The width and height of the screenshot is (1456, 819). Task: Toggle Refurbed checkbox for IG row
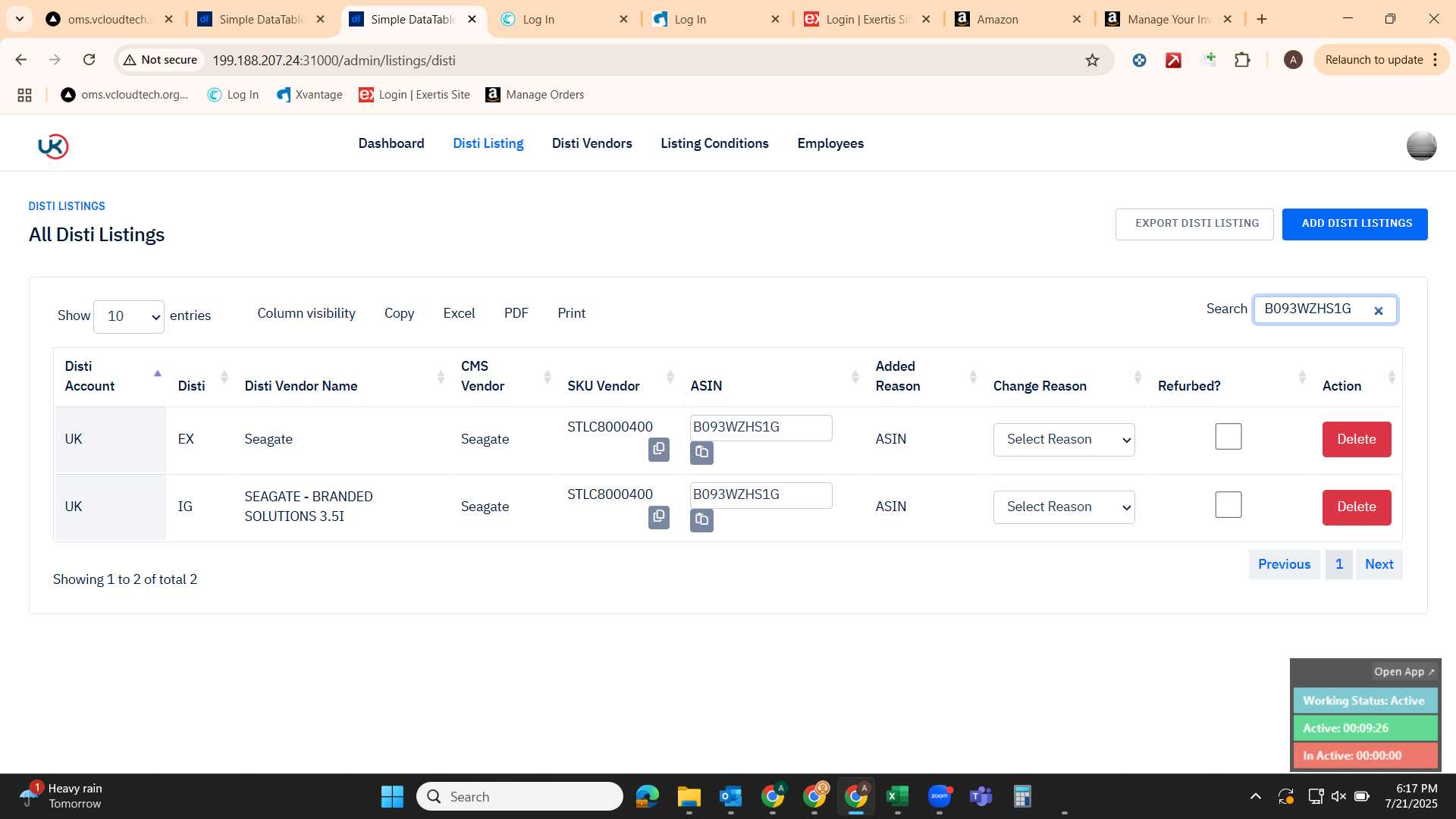point(1228,504)
